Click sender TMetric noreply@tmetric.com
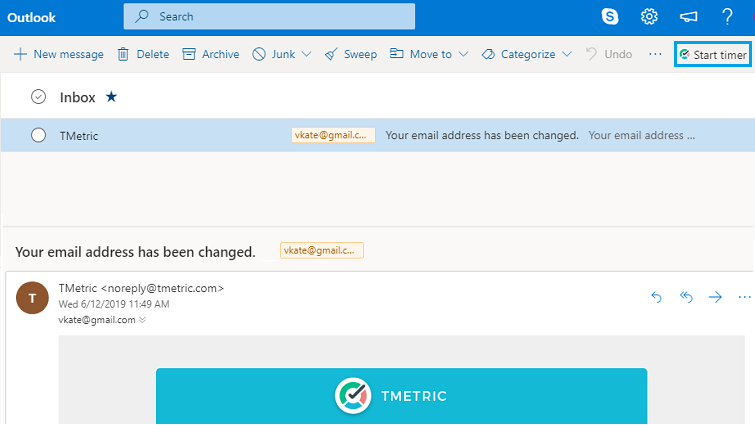 [141, 288]
